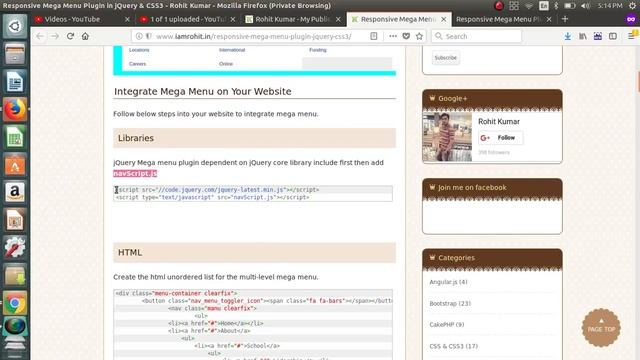This screenshot has height=360, width=640.
Task: Click the address bar URL field
Action: (x=253, y=36)
